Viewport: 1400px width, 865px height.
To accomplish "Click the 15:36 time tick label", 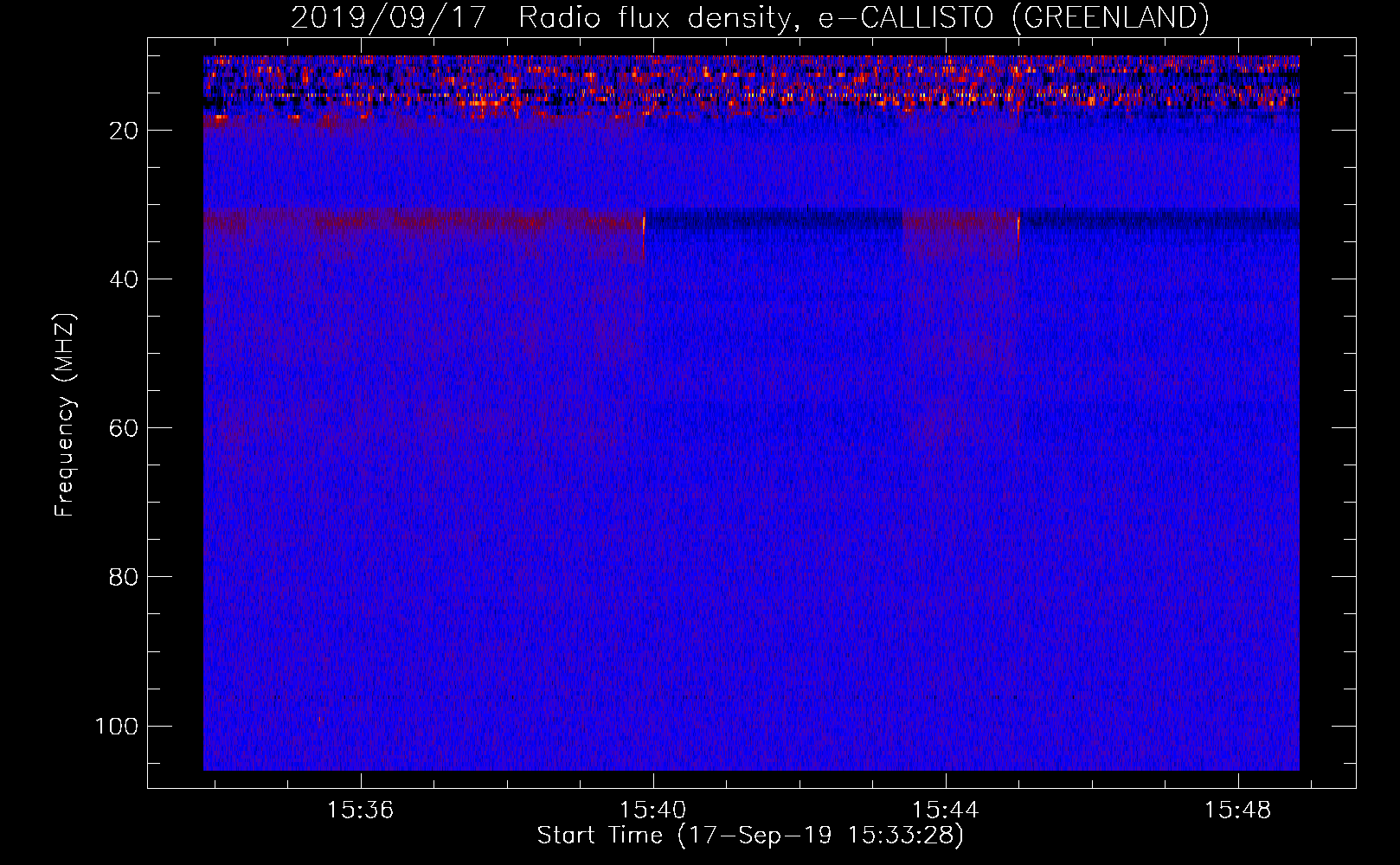I will (x=360, y=810).
